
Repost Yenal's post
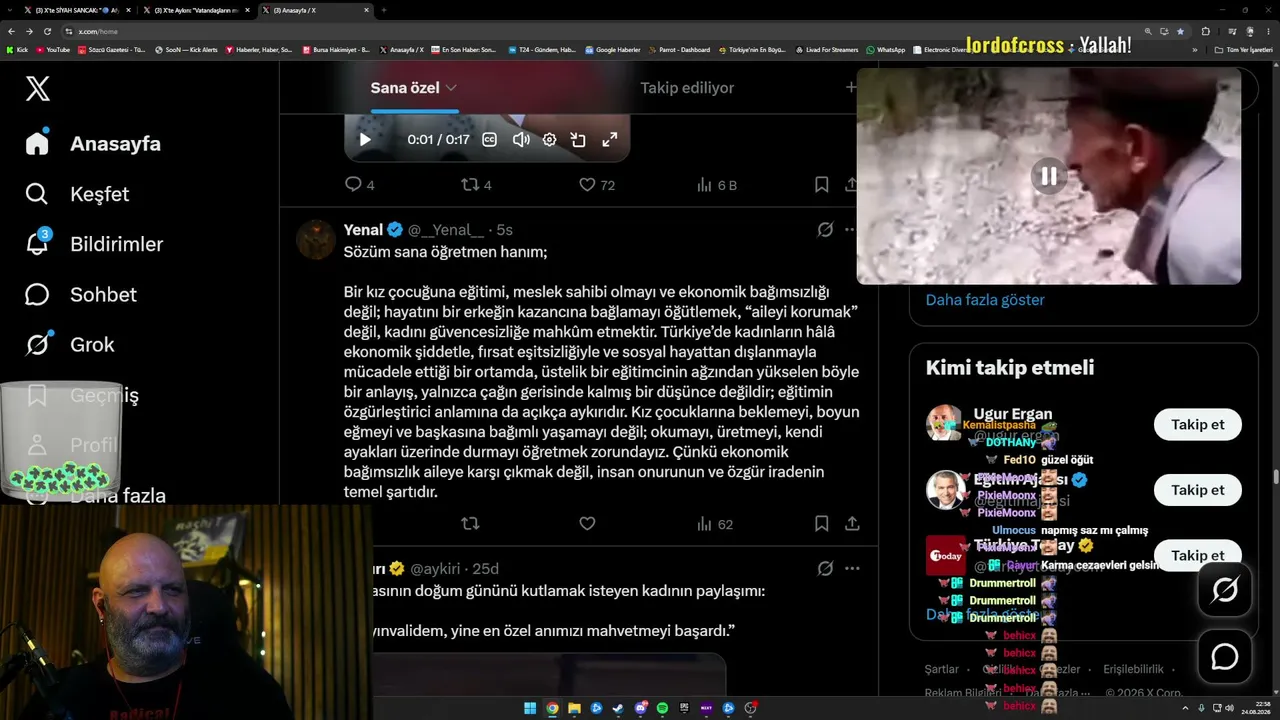[x=470, y=523]
